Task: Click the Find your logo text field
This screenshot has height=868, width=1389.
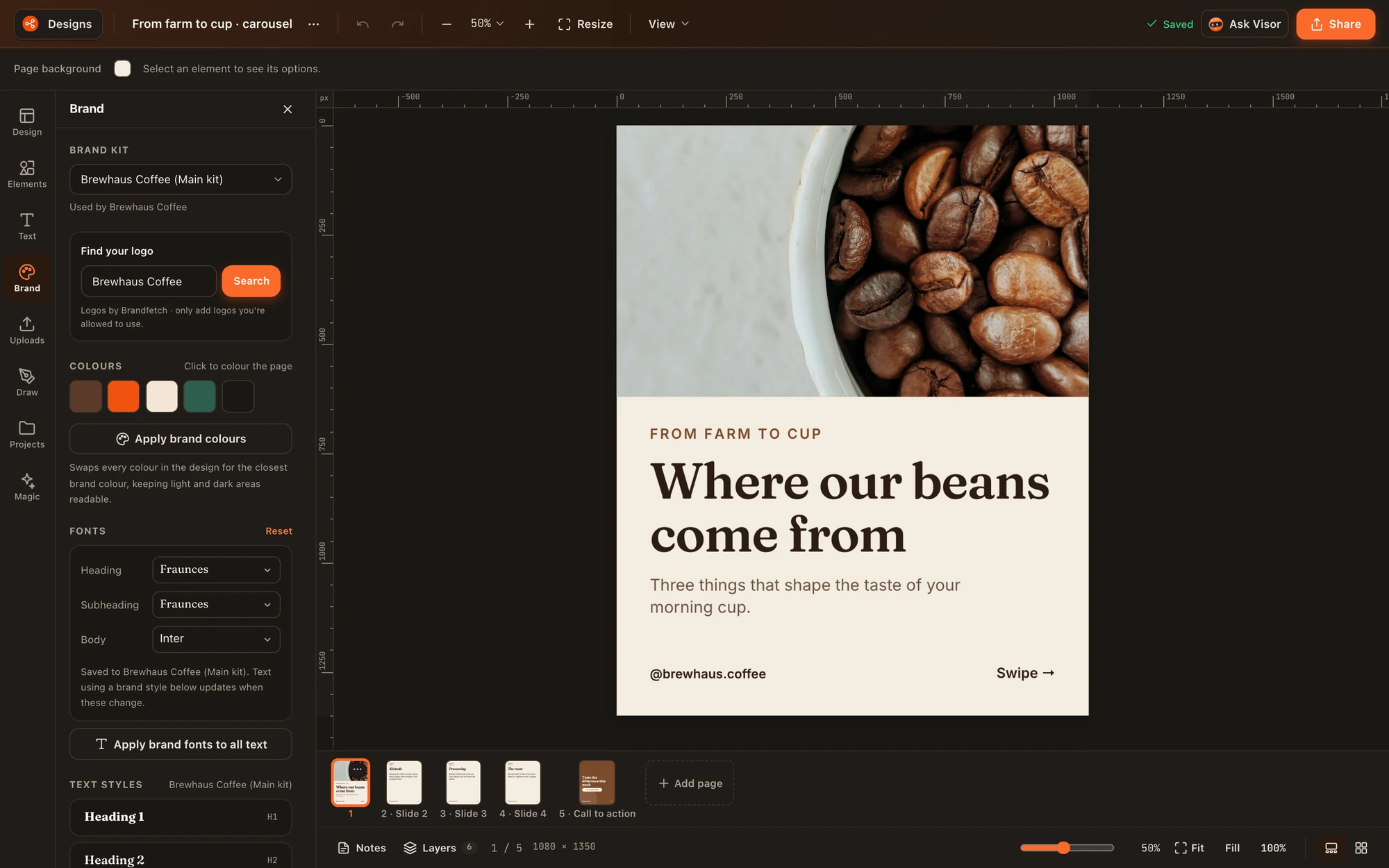Action: (x=149, y=281)
